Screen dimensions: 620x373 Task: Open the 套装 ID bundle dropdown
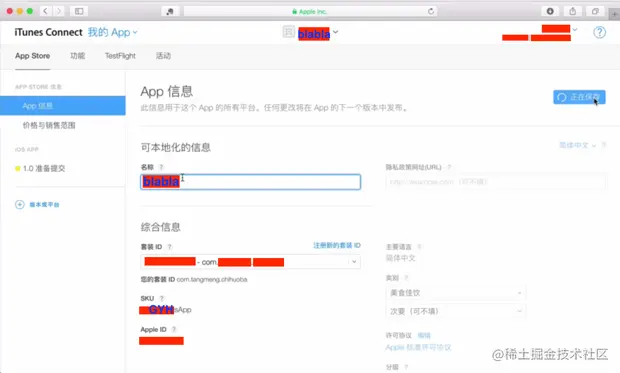[x=250, y=261]
